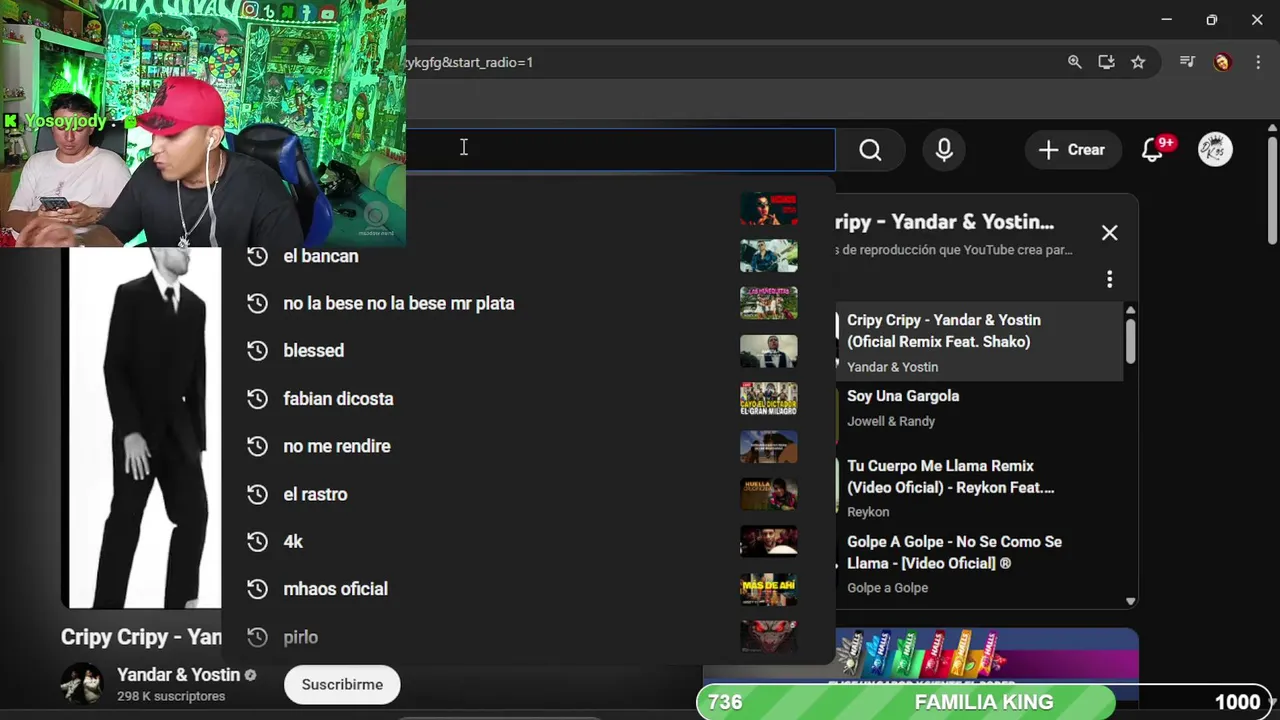Click the thumbnail beside pirlo suggestion
Image resolution: width=1280 pixels, height=720 pixels.
(x=769, y=637)
